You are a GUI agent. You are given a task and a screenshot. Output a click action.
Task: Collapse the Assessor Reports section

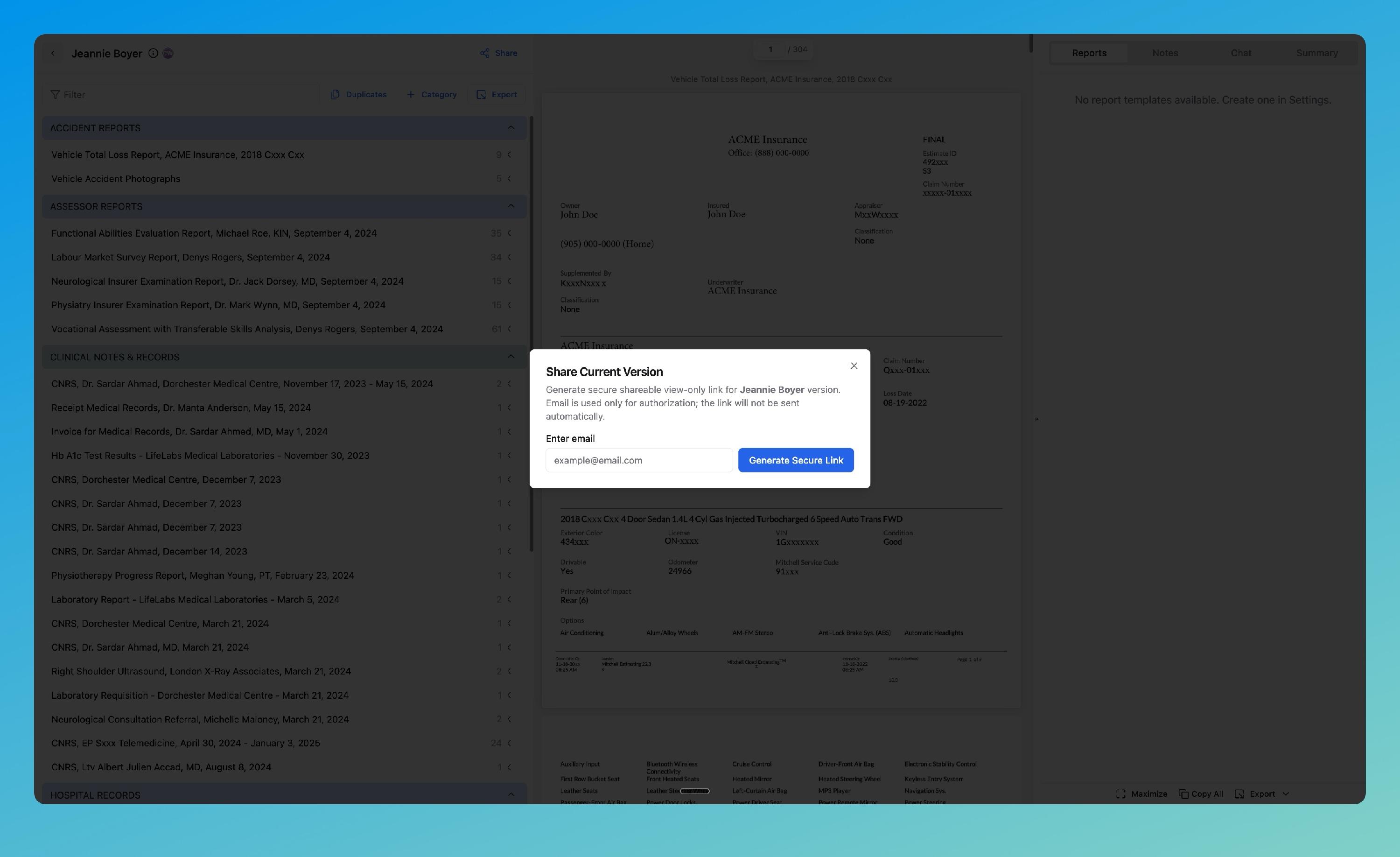click(510, 206)
